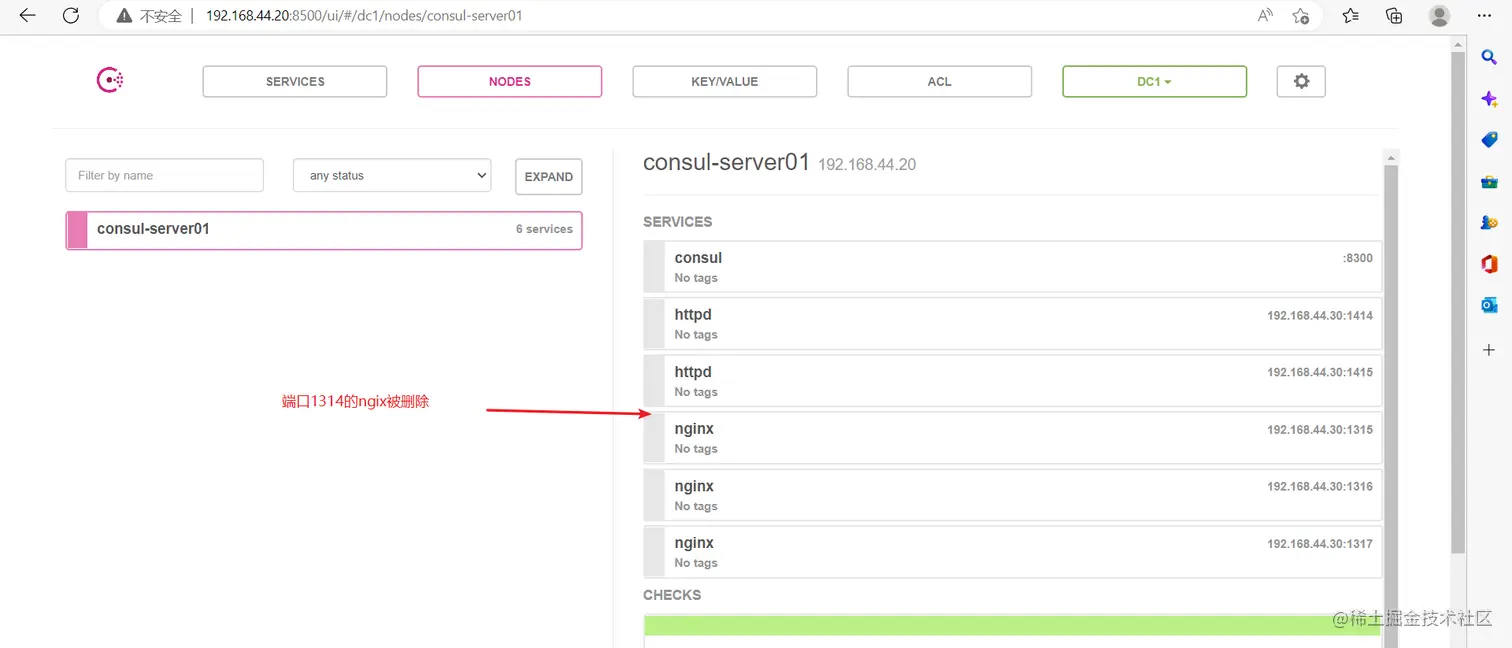Click the 6 services count label
The width and height of the screenshot is (1512, 648).
tap(544, 229)
